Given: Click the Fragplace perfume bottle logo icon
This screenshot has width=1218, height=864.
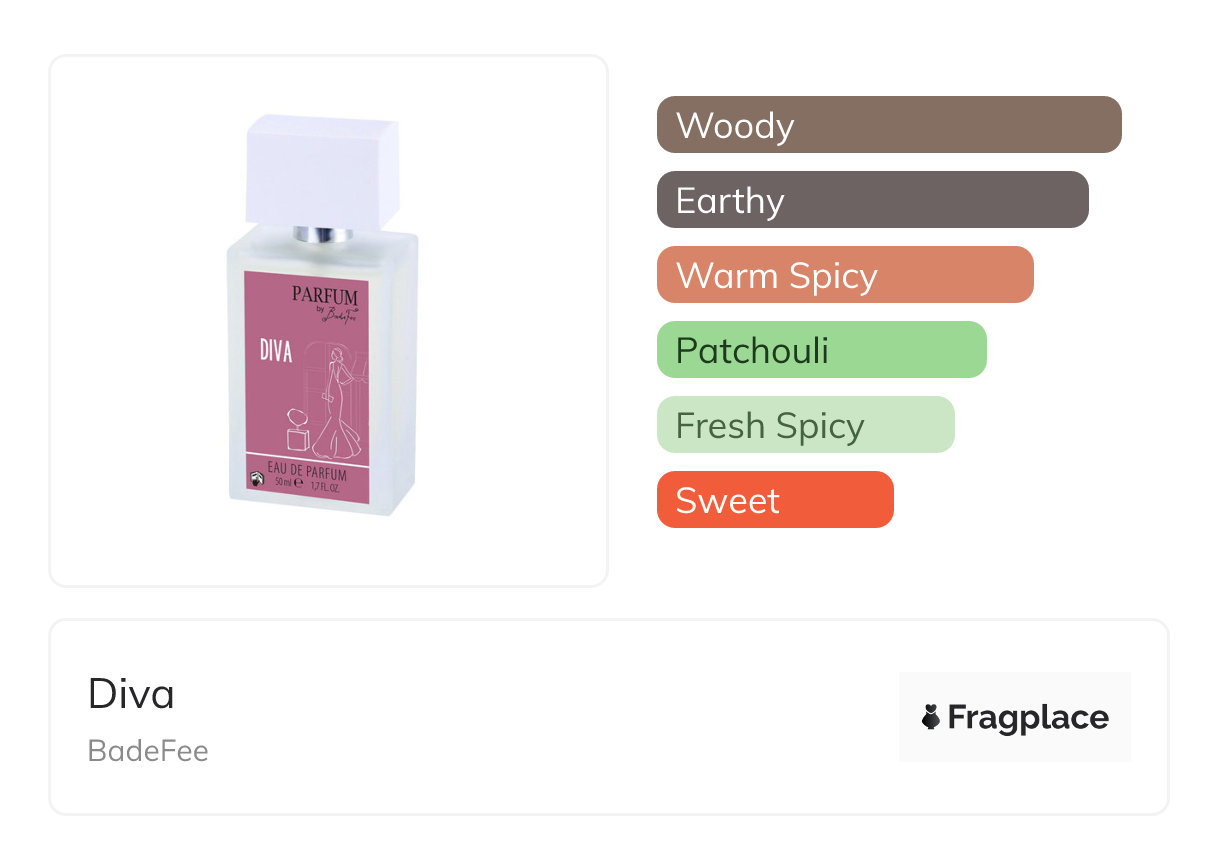Looking at the screenshot, I should pos(932,717).
